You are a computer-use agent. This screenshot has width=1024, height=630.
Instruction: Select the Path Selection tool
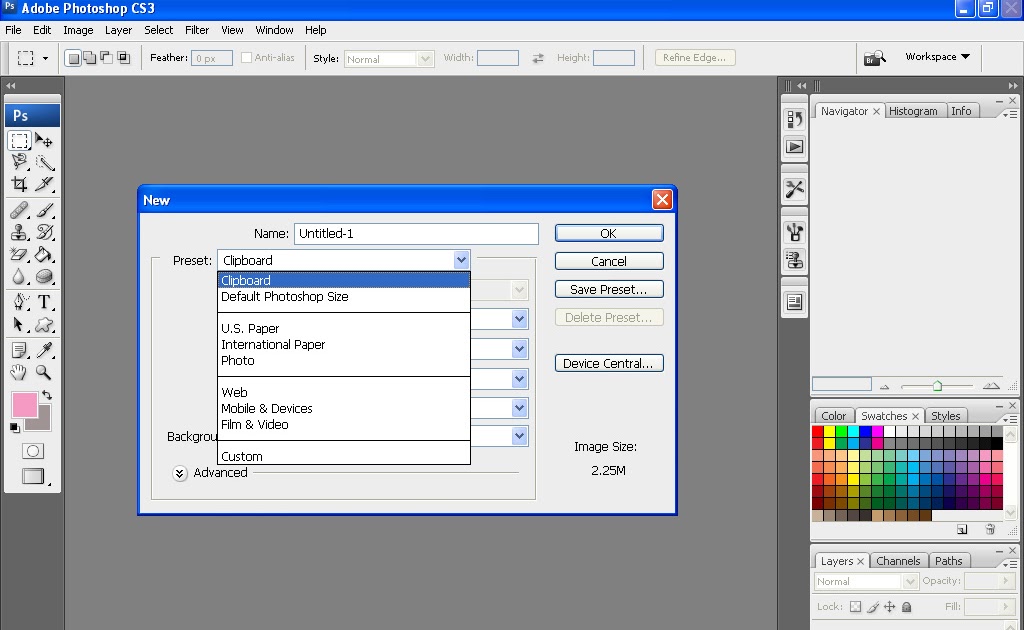click(x=20, y=324)
